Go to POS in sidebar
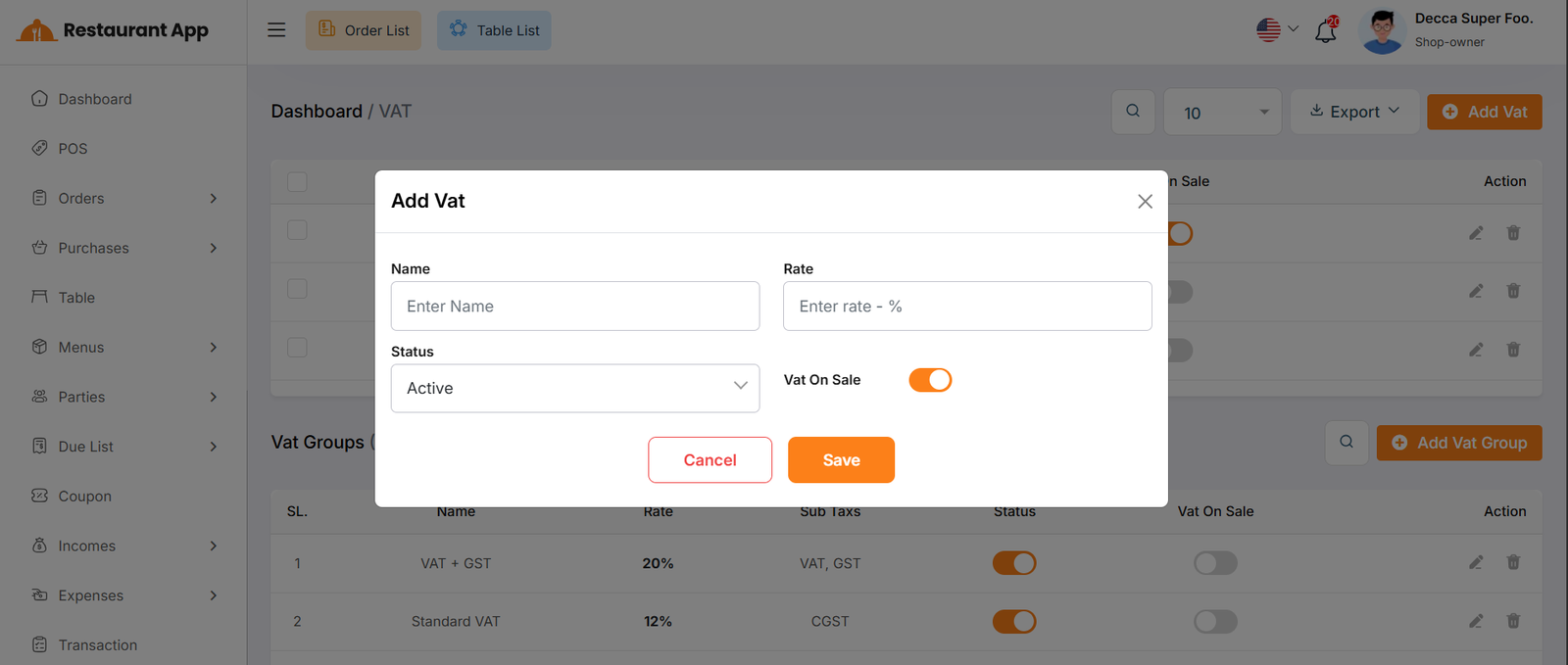 coord(73,149)
